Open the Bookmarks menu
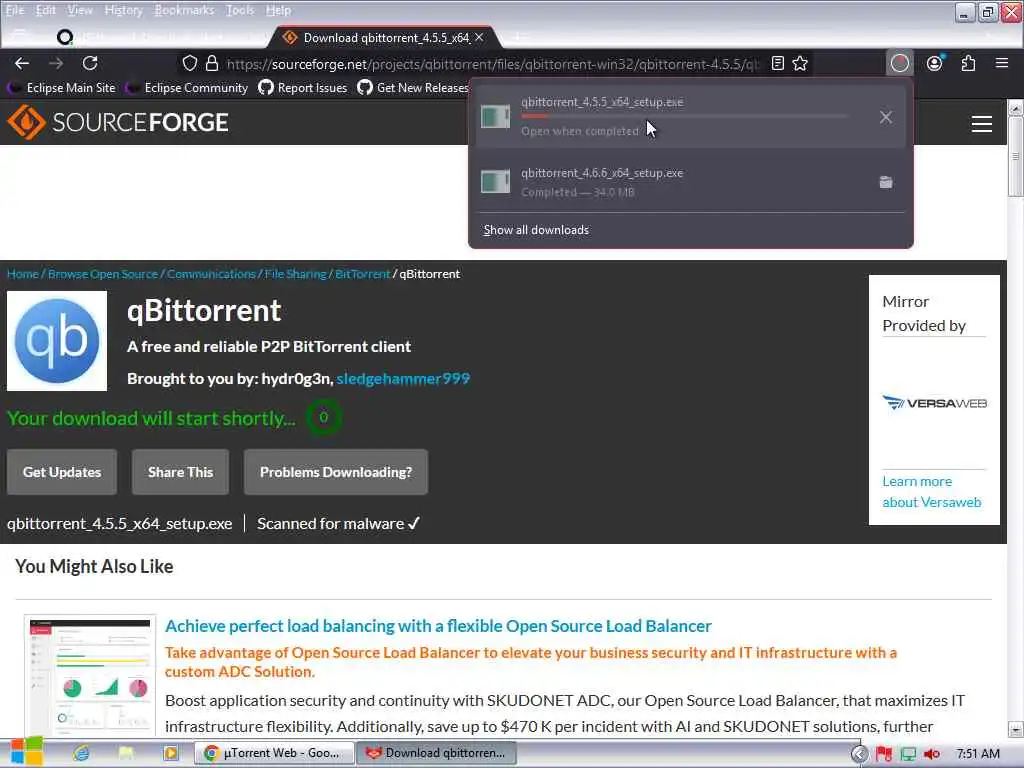The height and width of the screenshot is (768, 1024). [x=184, y=10]
